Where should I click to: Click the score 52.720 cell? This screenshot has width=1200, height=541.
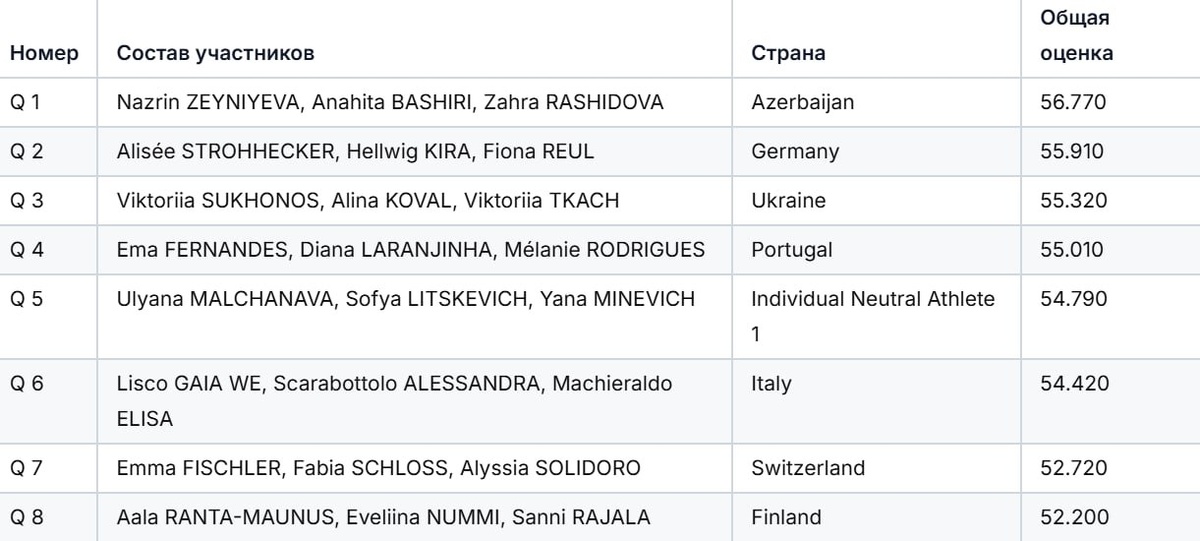[x=1073, y=468]
